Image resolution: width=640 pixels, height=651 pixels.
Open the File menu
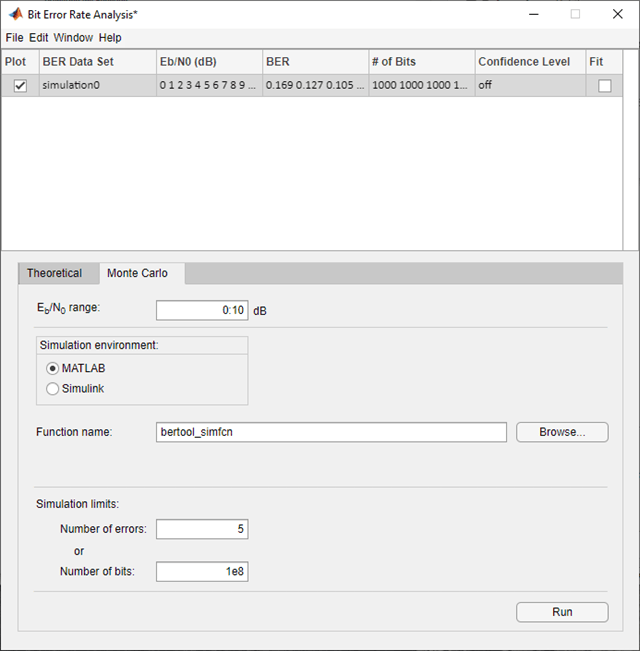pos(14,38)
